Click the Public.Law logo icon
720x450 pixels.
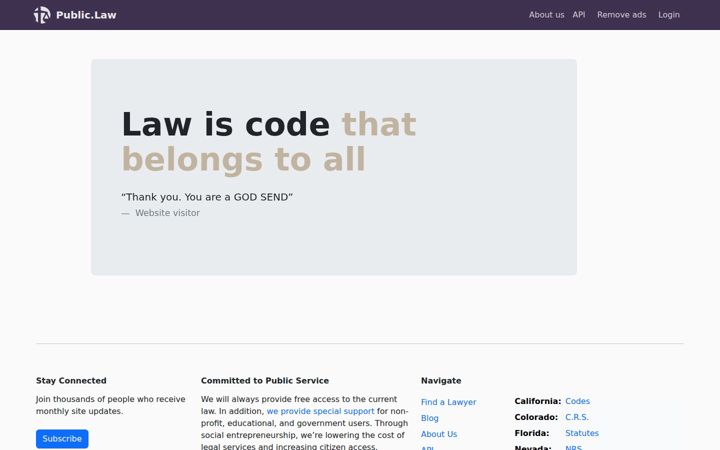(42, 15)
